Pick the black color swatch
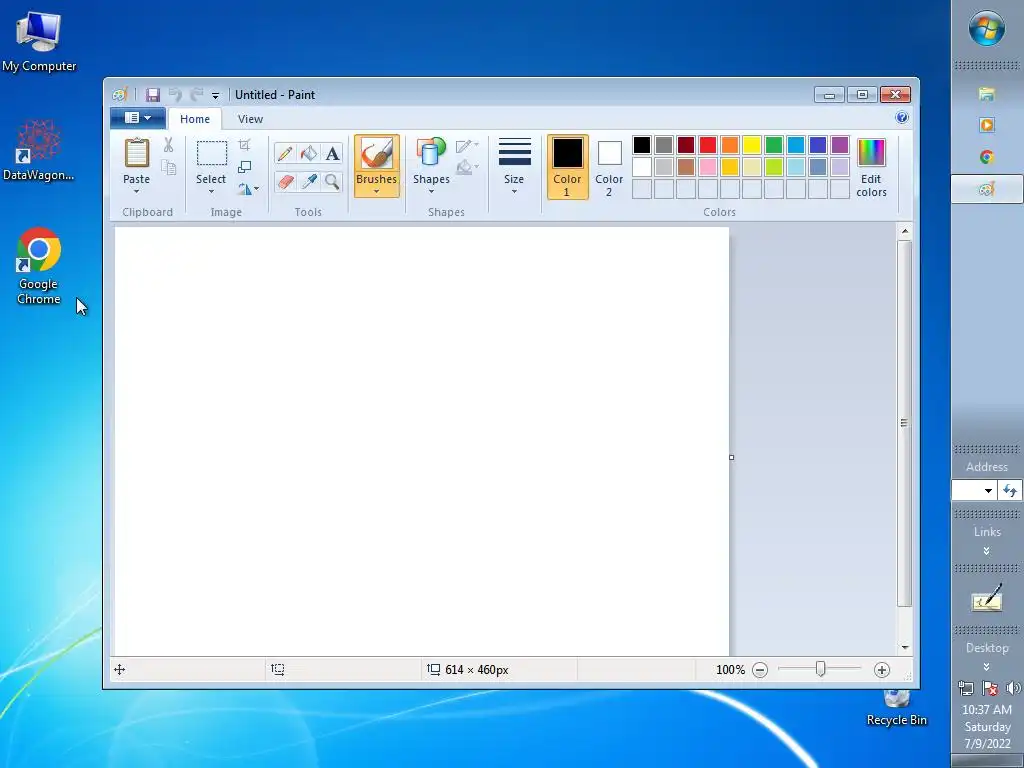This screenshot has width=1024, height=768. tap(642, 145)
